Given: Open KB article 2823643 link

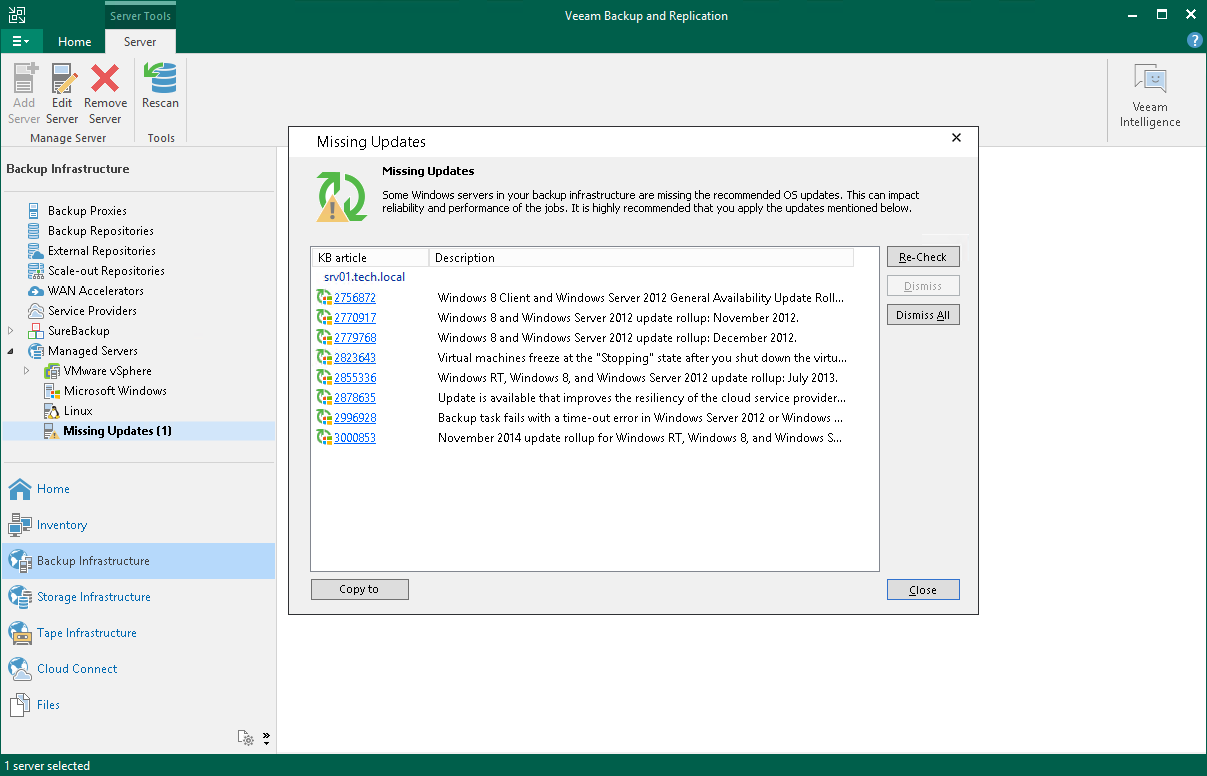Looking at the screenshot, I should coord(355,358).
